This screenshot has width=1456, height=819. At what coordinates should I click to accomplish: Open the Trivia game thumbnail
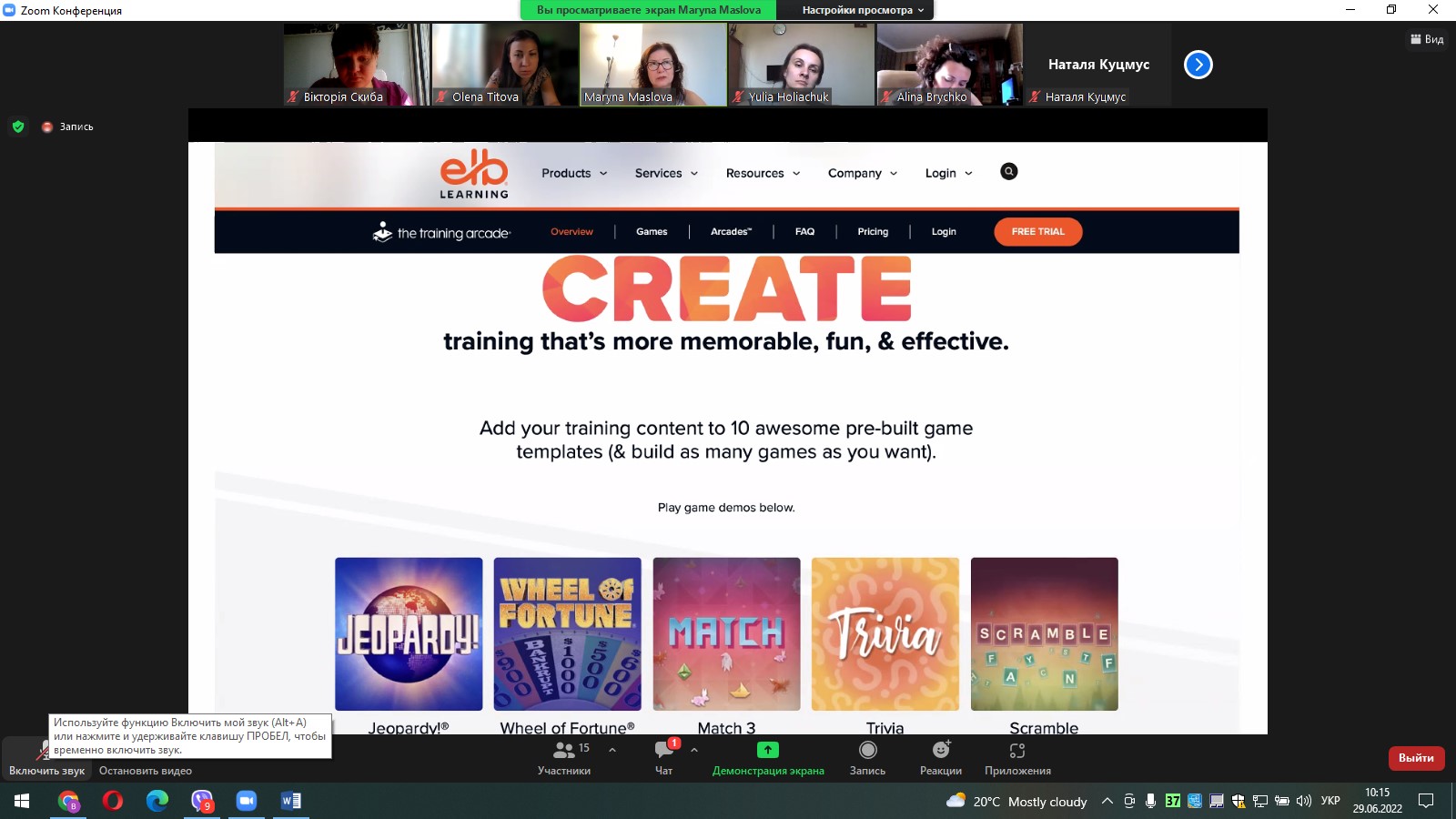tap(885, 634)
